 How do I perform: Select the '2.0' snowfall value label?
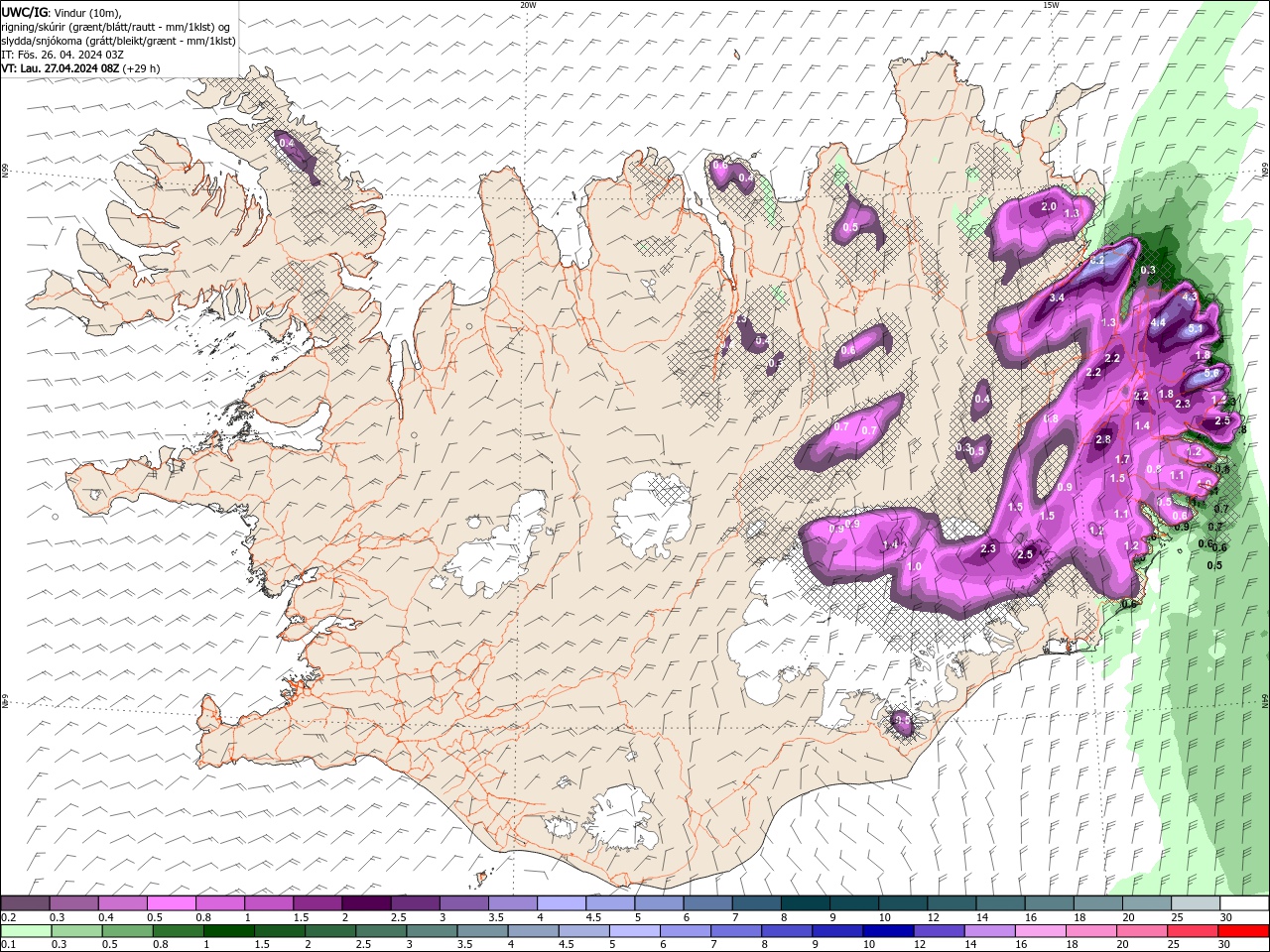click(x=1049, y=206)
